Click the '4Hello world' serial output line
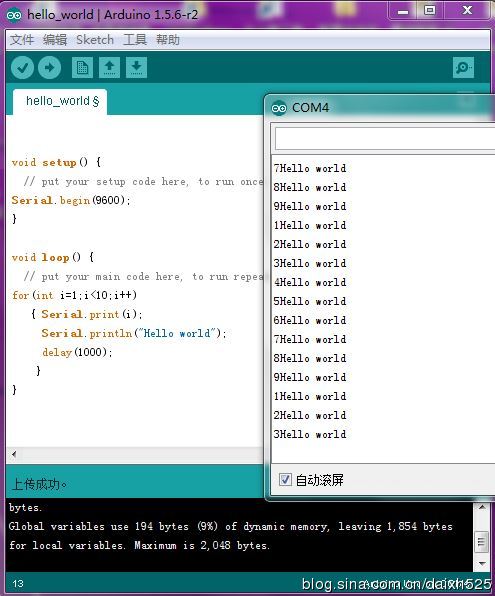 click(310, 282)
